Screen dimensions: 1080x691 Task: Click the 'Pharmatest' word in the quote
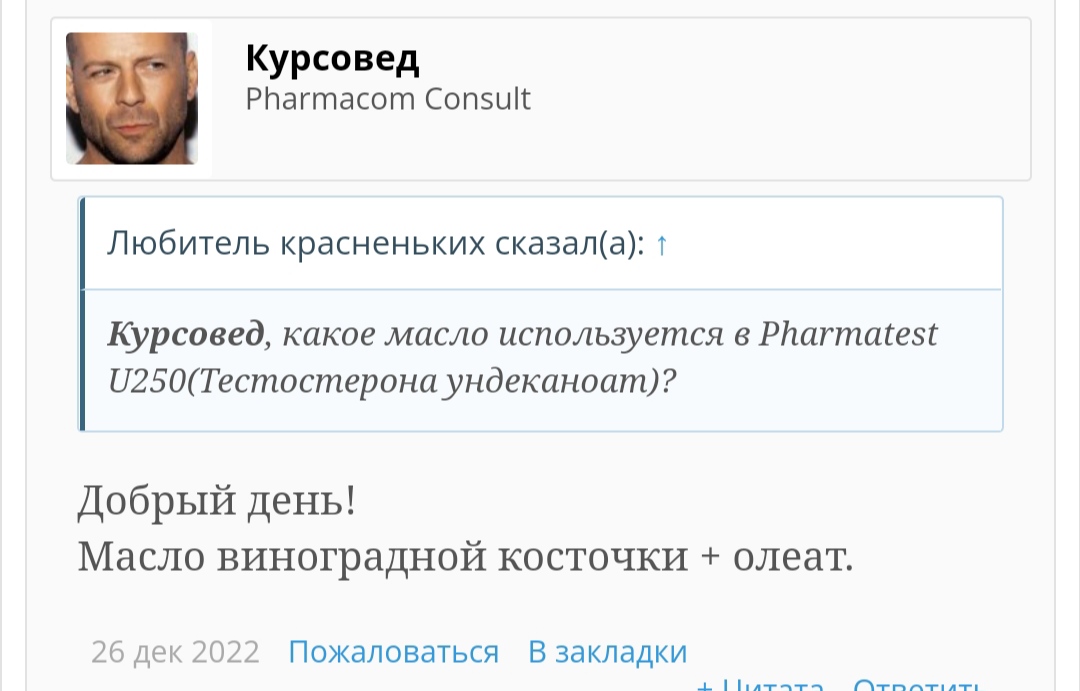[848, 334]
